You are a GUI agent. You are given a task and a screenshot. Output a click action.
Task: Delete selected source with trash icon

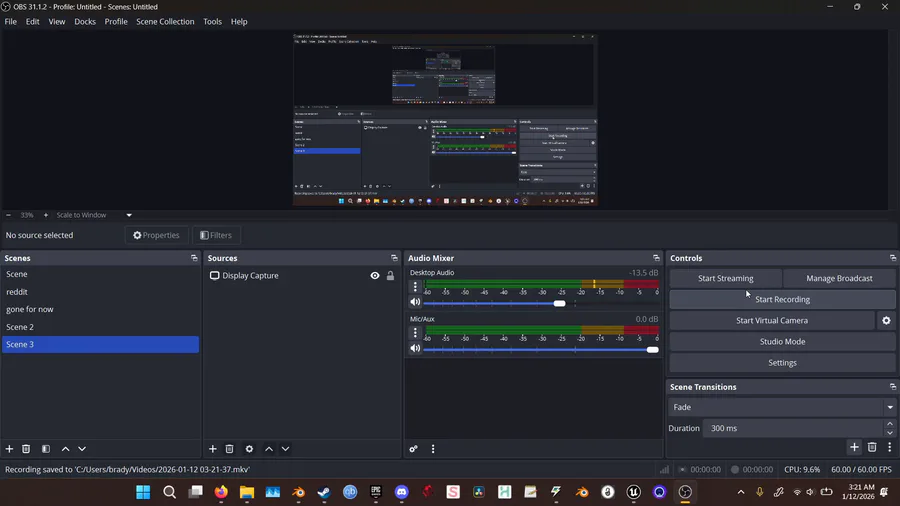[230, 449]
